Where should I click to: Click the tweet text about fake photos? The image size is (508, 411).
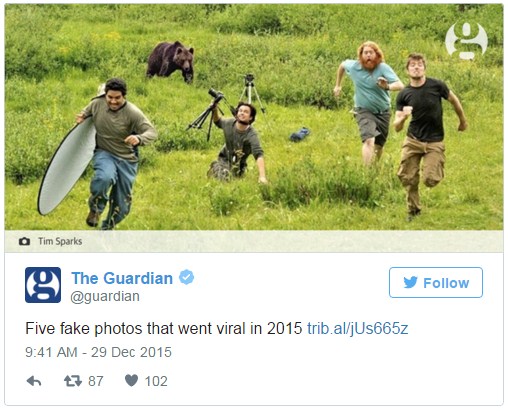pos(164,328)
